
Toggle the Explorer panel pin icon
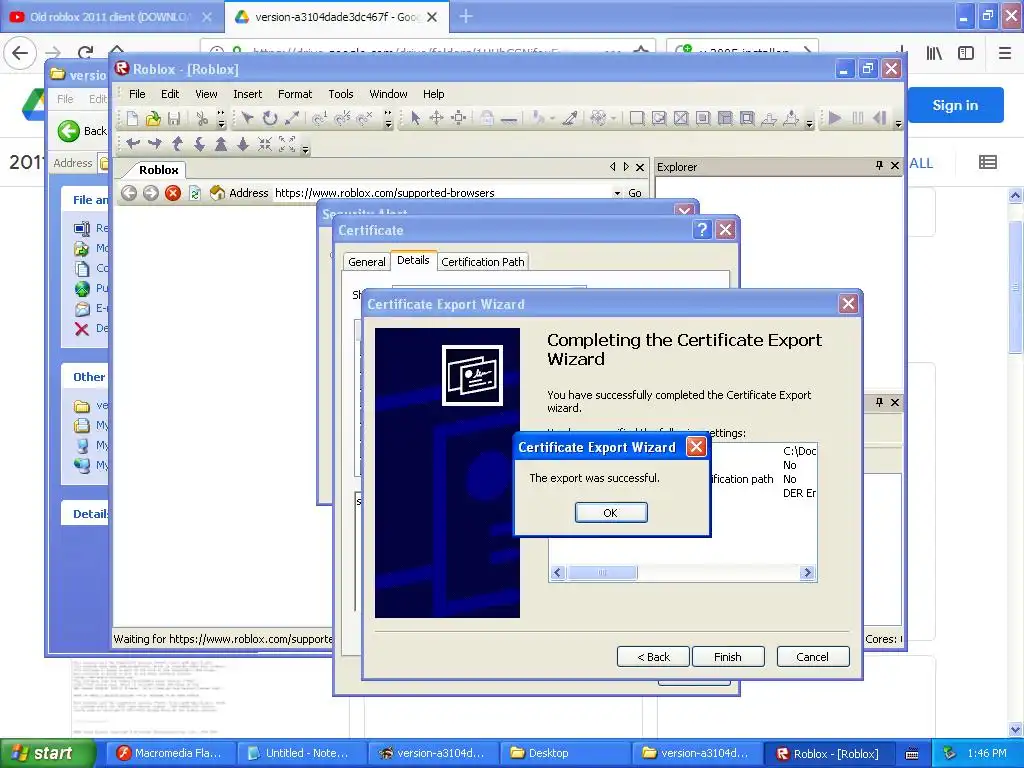pos(879,166)
